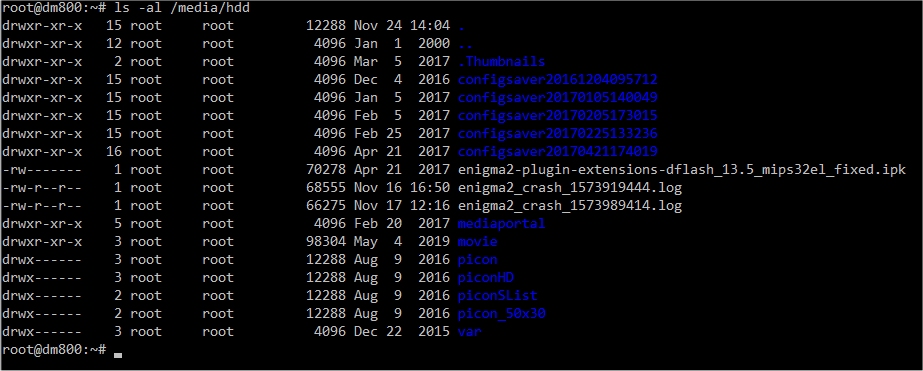Image resolution: width=923 pixels, height=371 pixels.
Task: Select the picon folder name
Action: 477,260
